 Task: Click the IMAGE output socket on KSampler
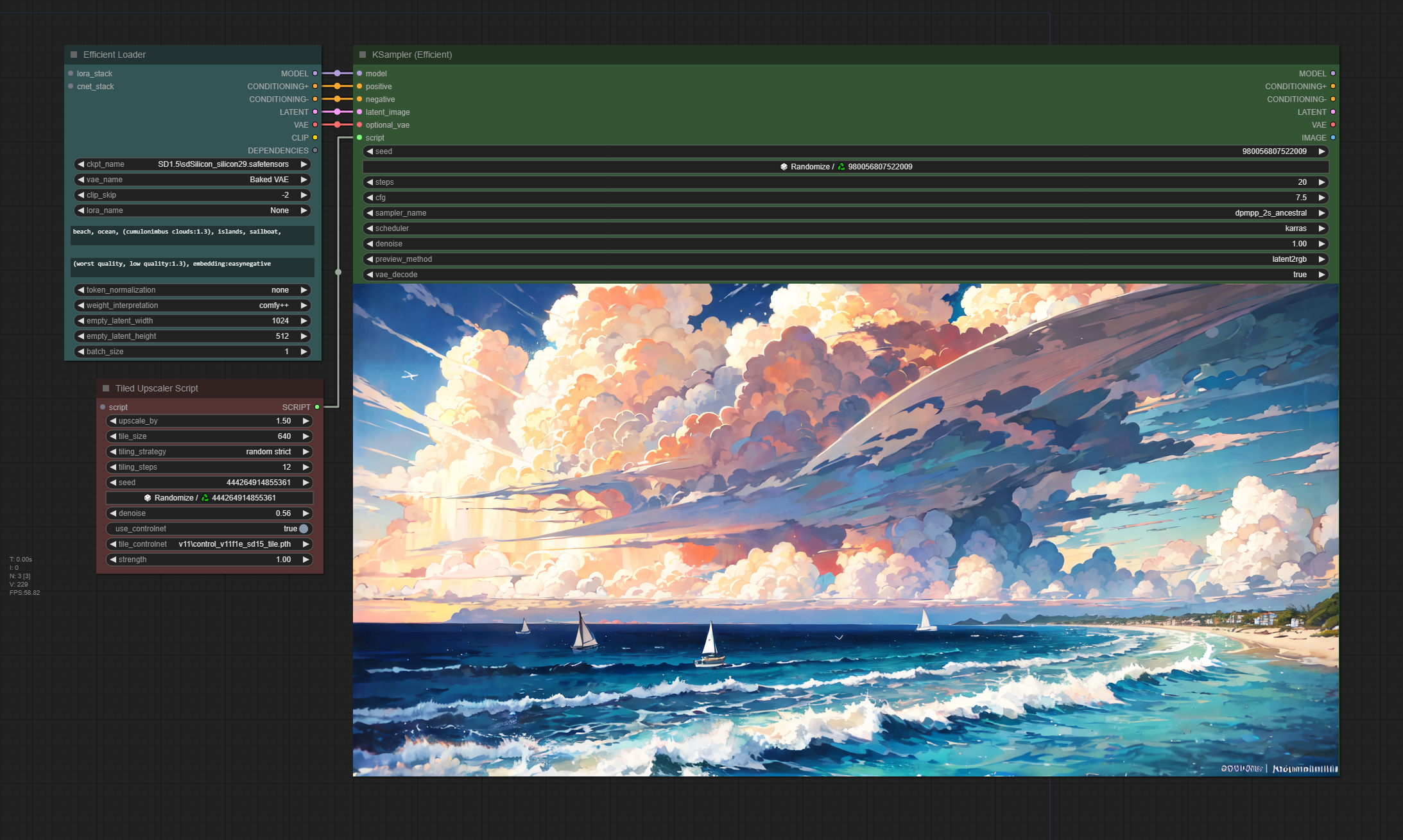point(1333,138)
